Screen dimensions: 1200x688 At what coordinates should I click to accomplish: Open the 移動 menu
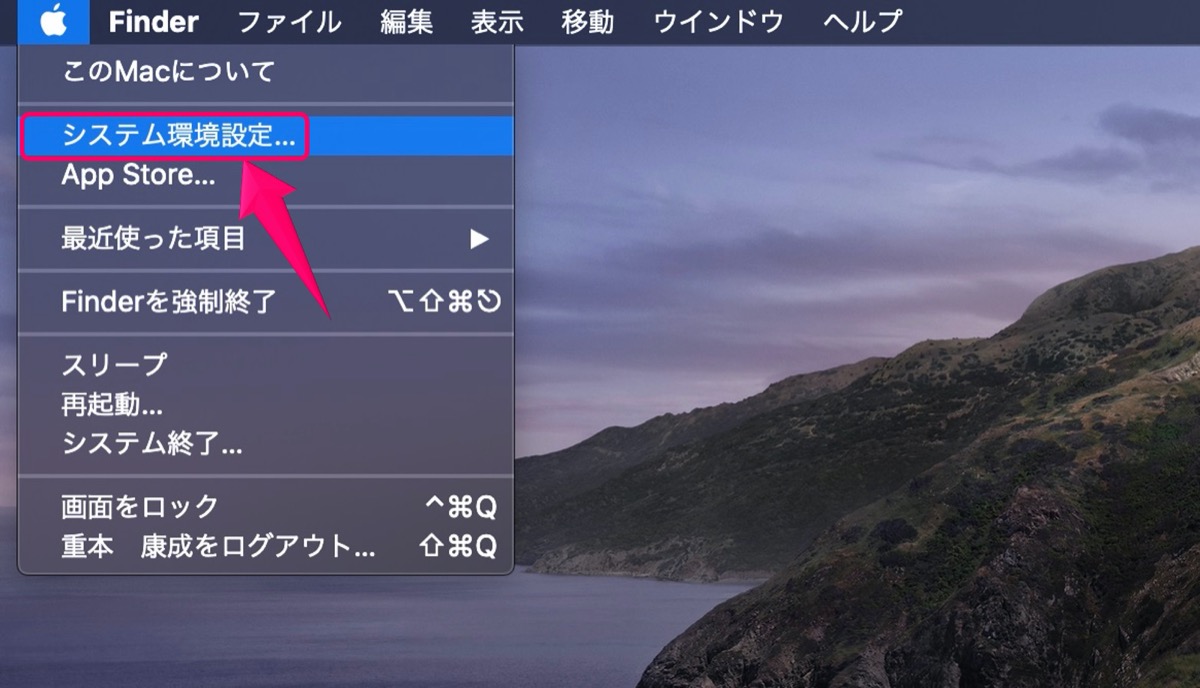coord(587,21)
